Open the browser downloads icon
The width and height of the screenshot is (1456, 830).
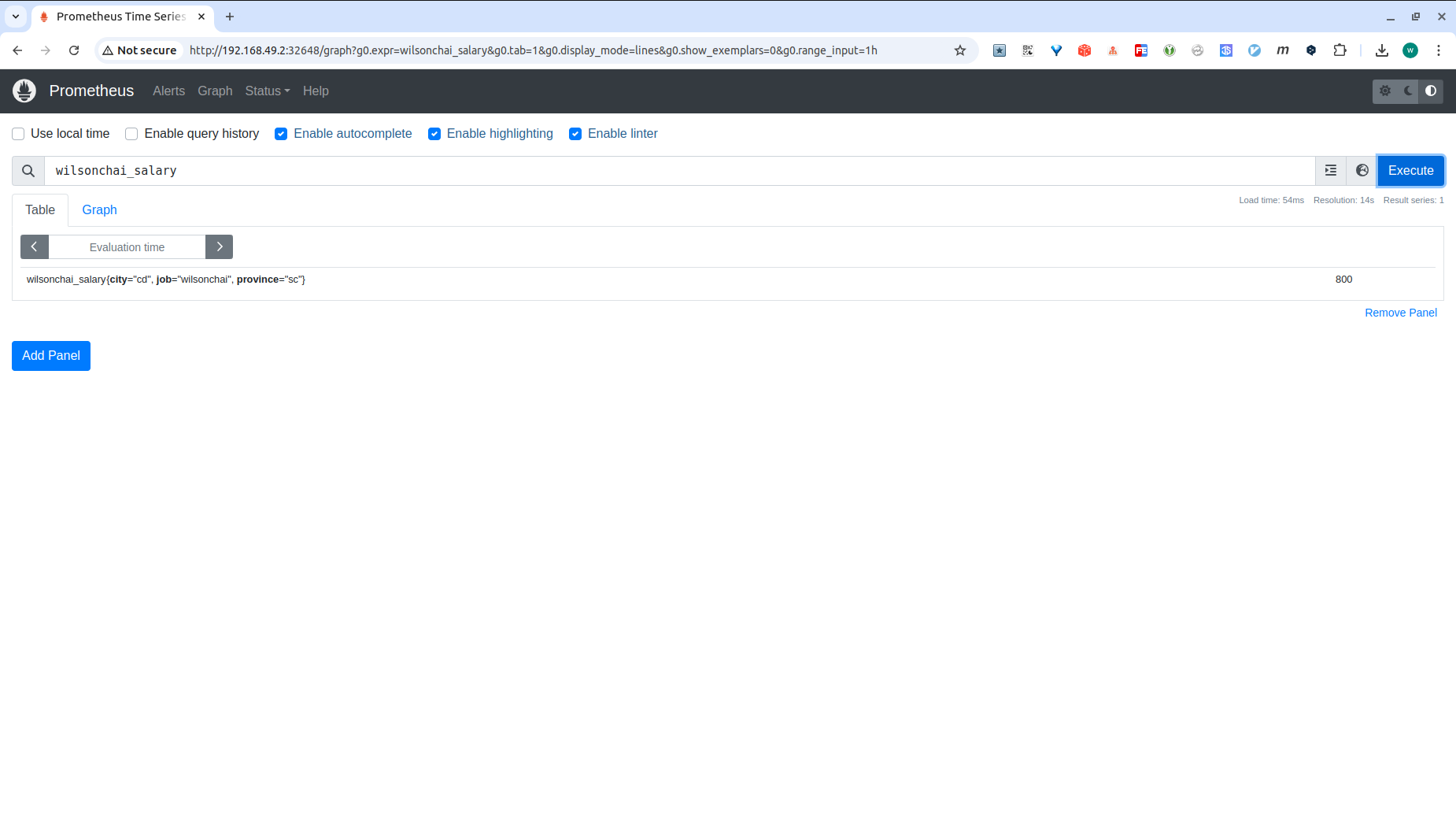point(1382,50)
